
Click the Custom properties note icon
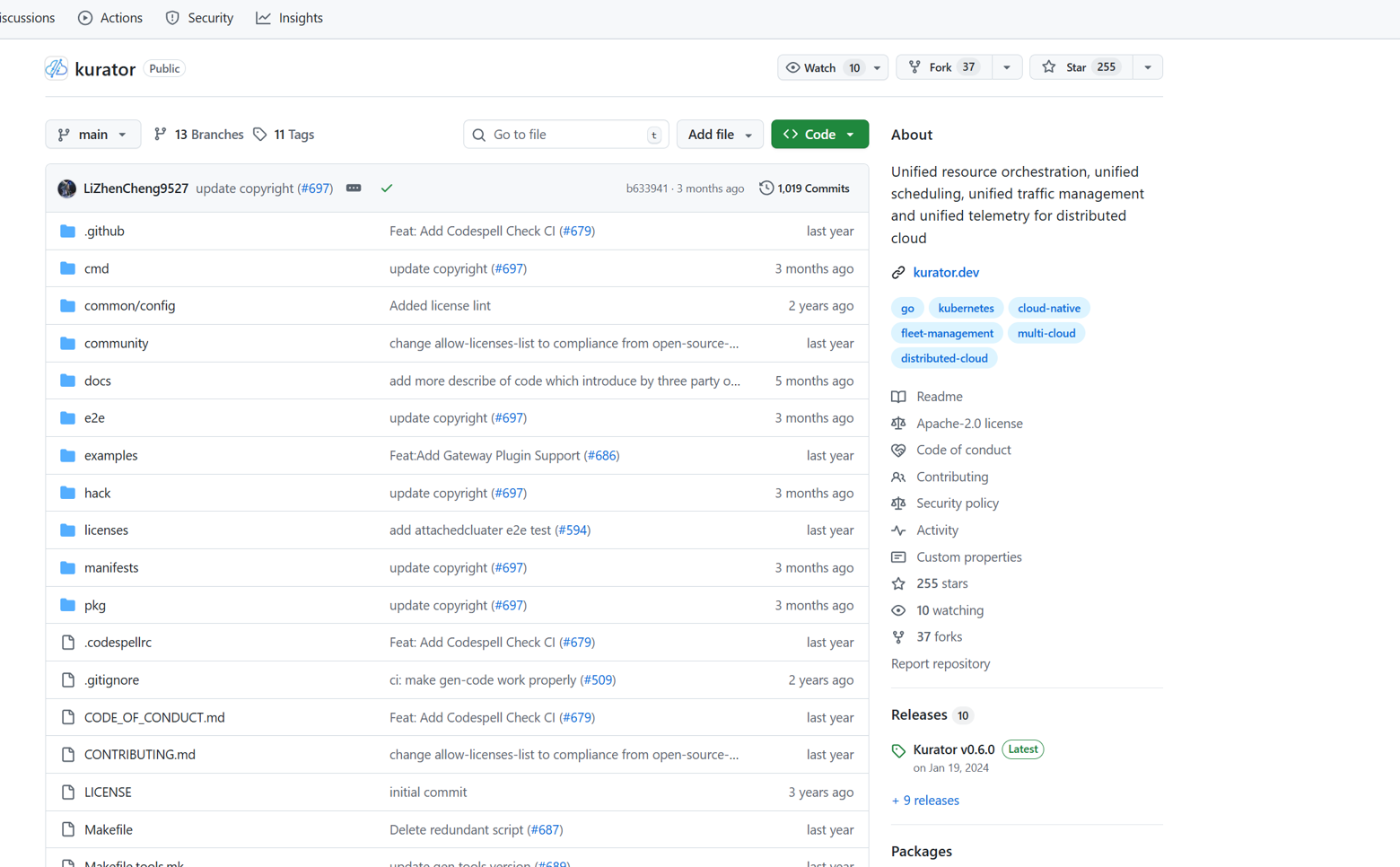coord(898,557)
